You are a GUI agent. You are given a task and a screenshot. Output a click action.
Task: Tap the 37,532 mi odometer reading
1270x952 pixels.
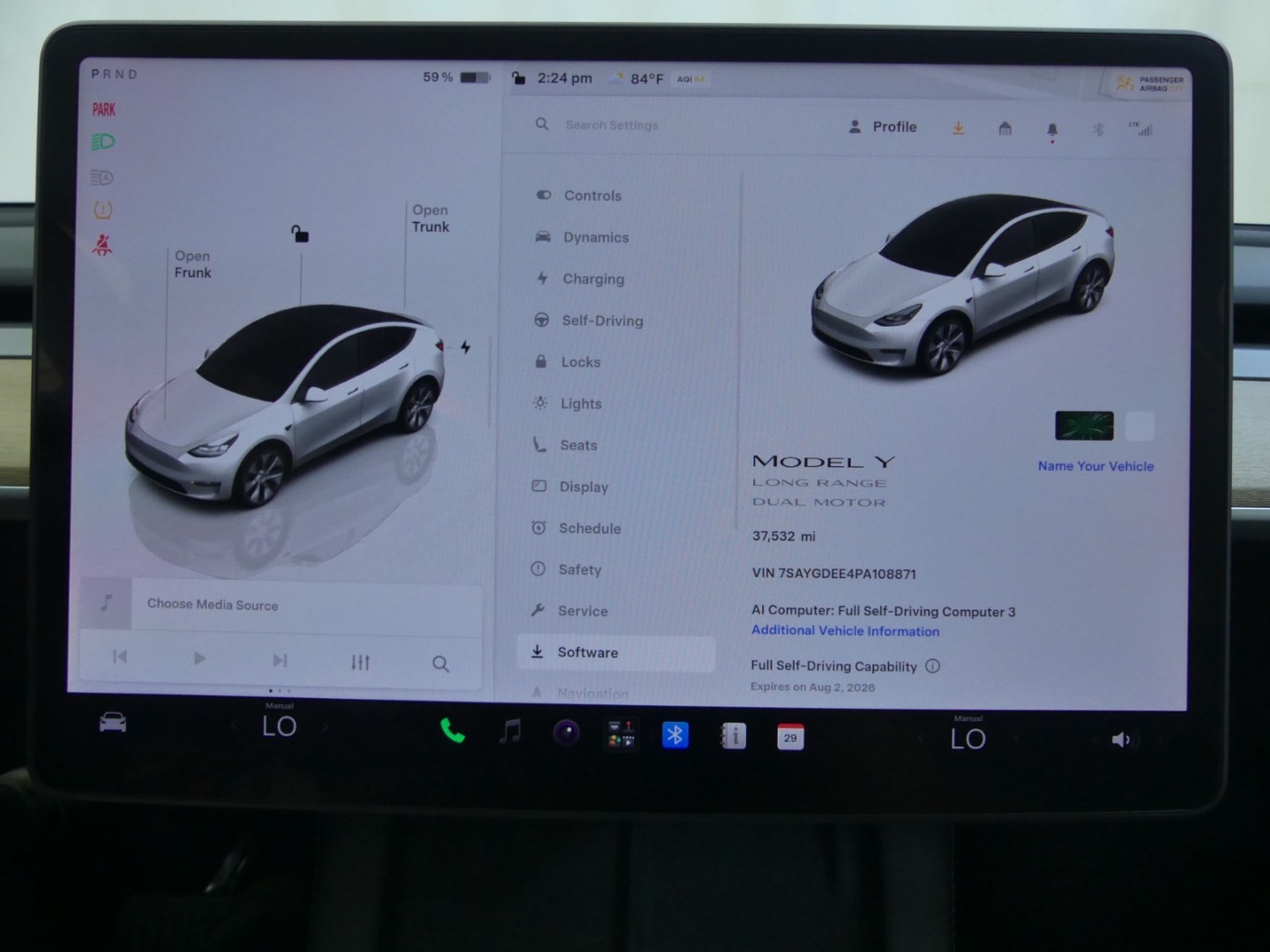(783, 536)
